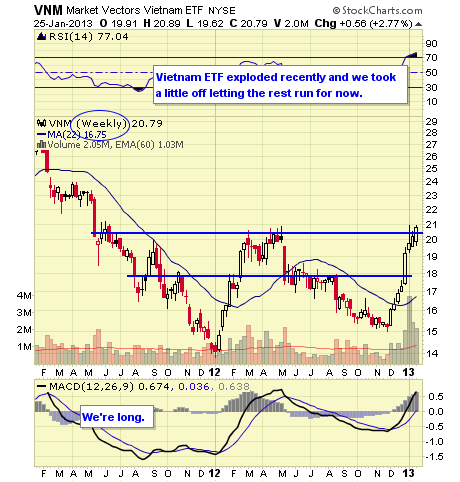This screenshot has height=482, width=460.
Task: Click the MACD black line legend marker
Action: [42, 386]
